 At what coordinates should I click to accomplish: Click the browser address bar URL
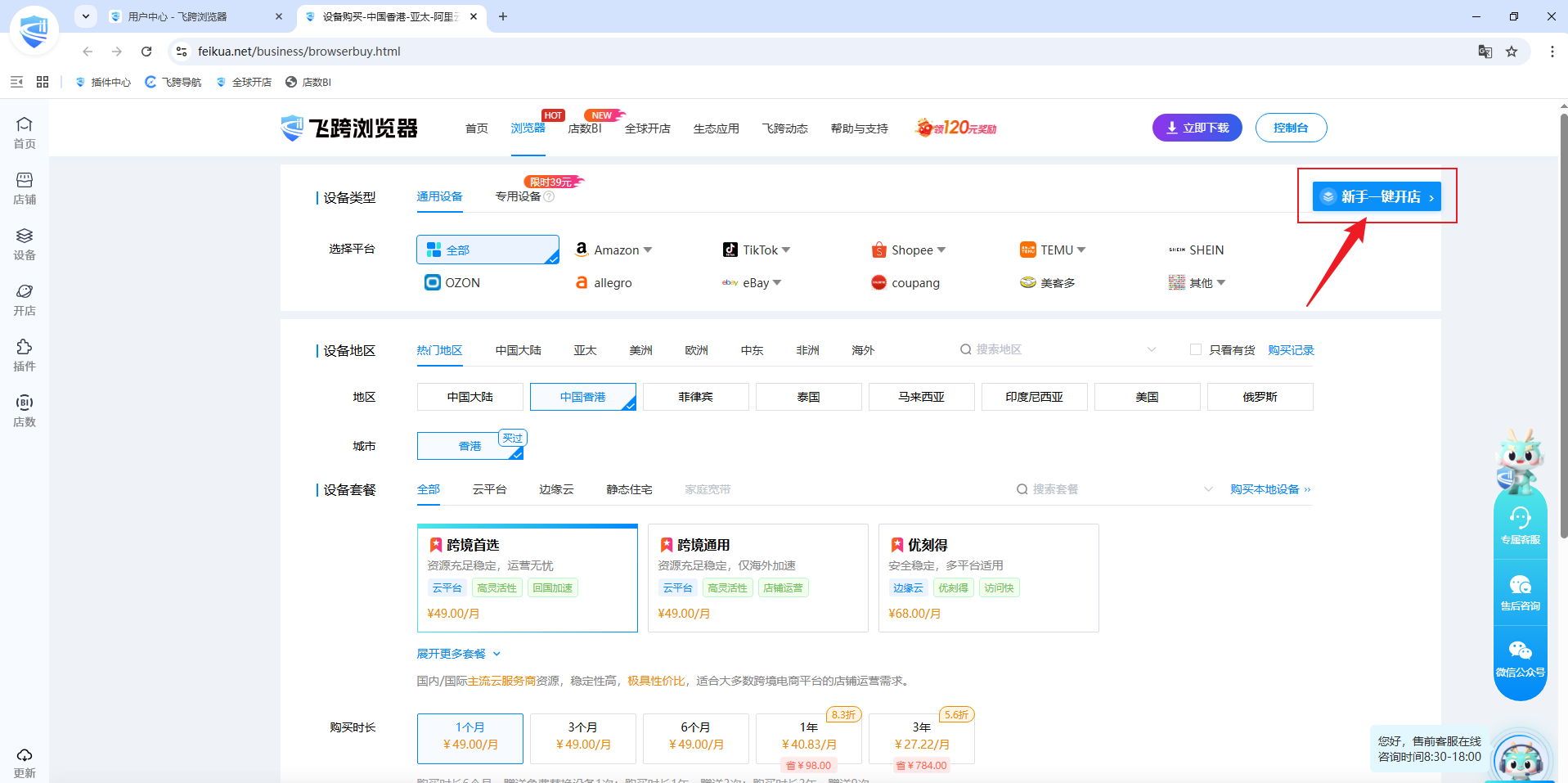[x=299, y=52]
